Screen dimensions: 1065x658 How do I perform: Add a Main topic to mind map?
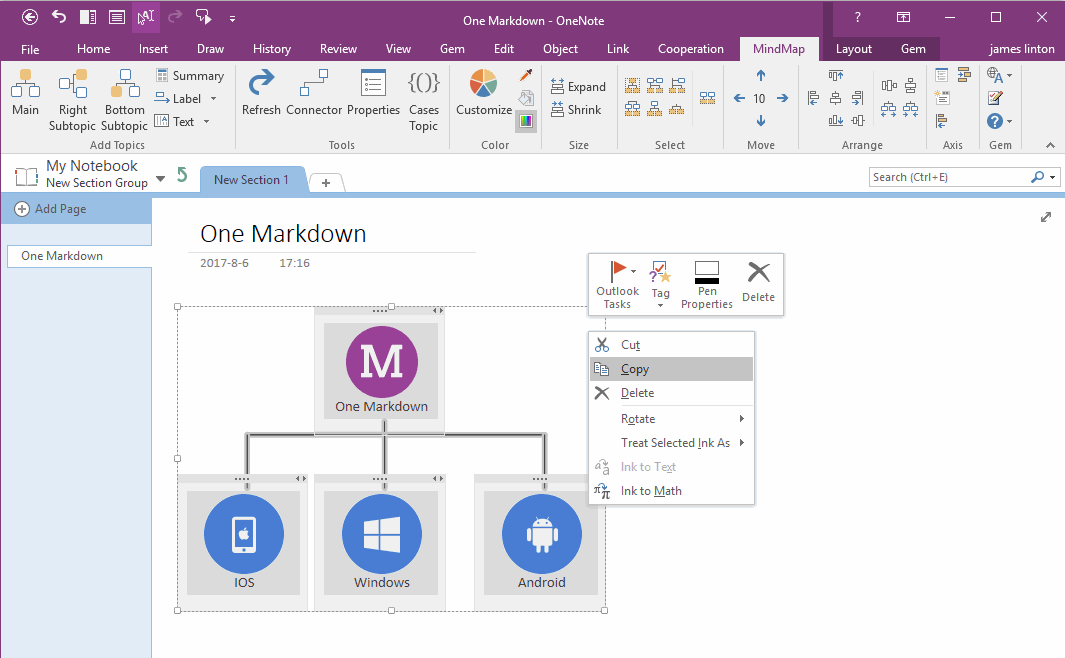(25, 93)
